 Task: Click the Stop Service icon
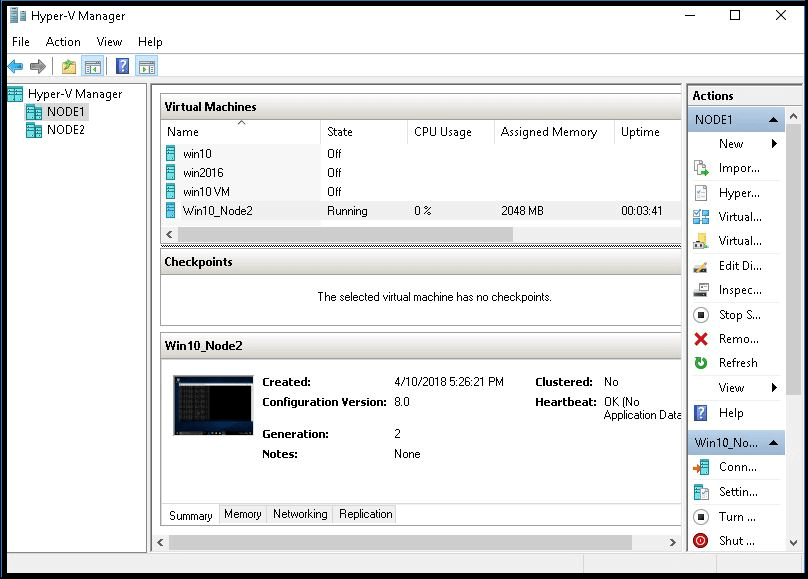pos(701,315)
